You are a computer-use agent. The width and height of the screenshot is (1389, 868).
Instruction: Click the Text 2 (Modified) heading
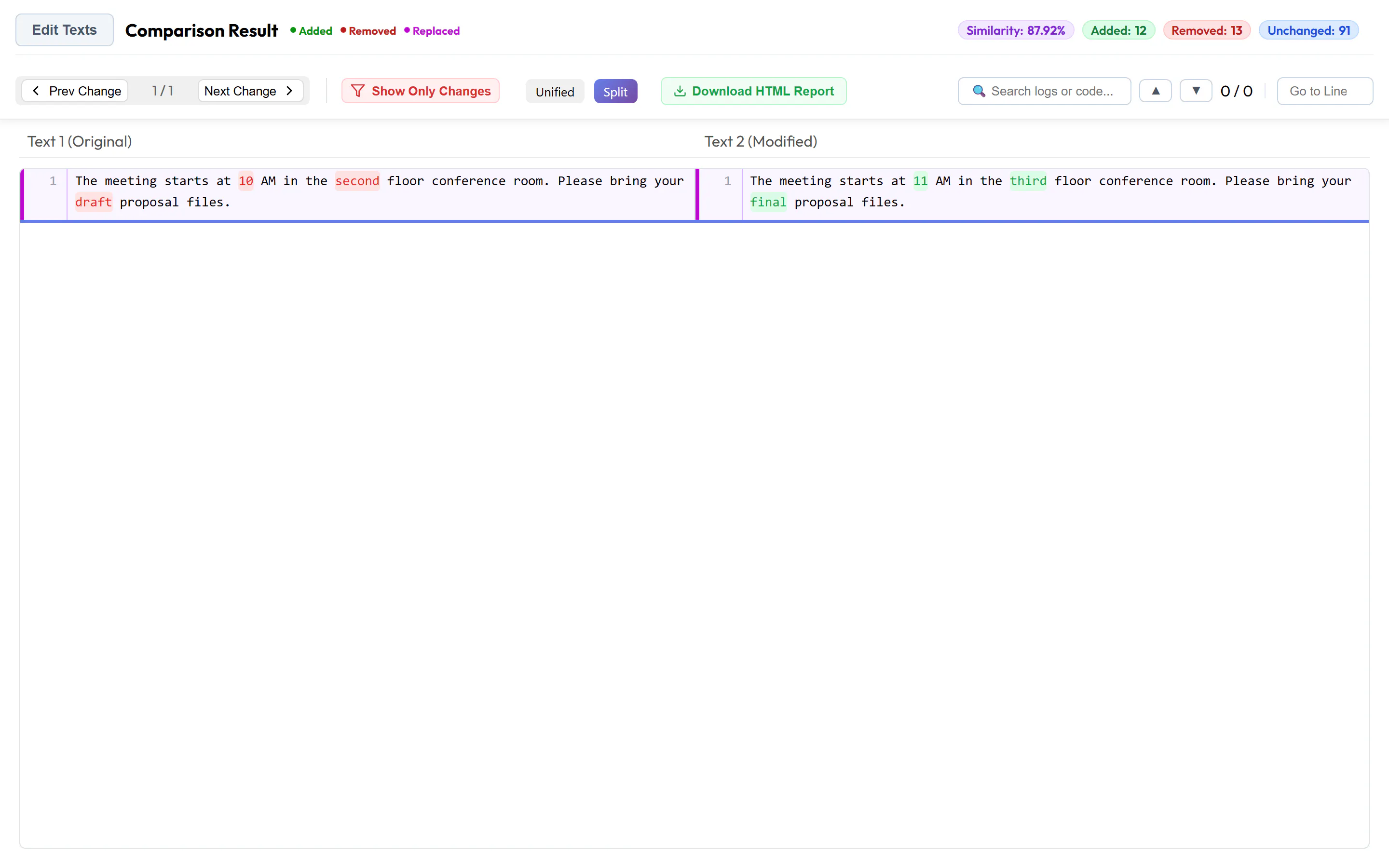761,141
